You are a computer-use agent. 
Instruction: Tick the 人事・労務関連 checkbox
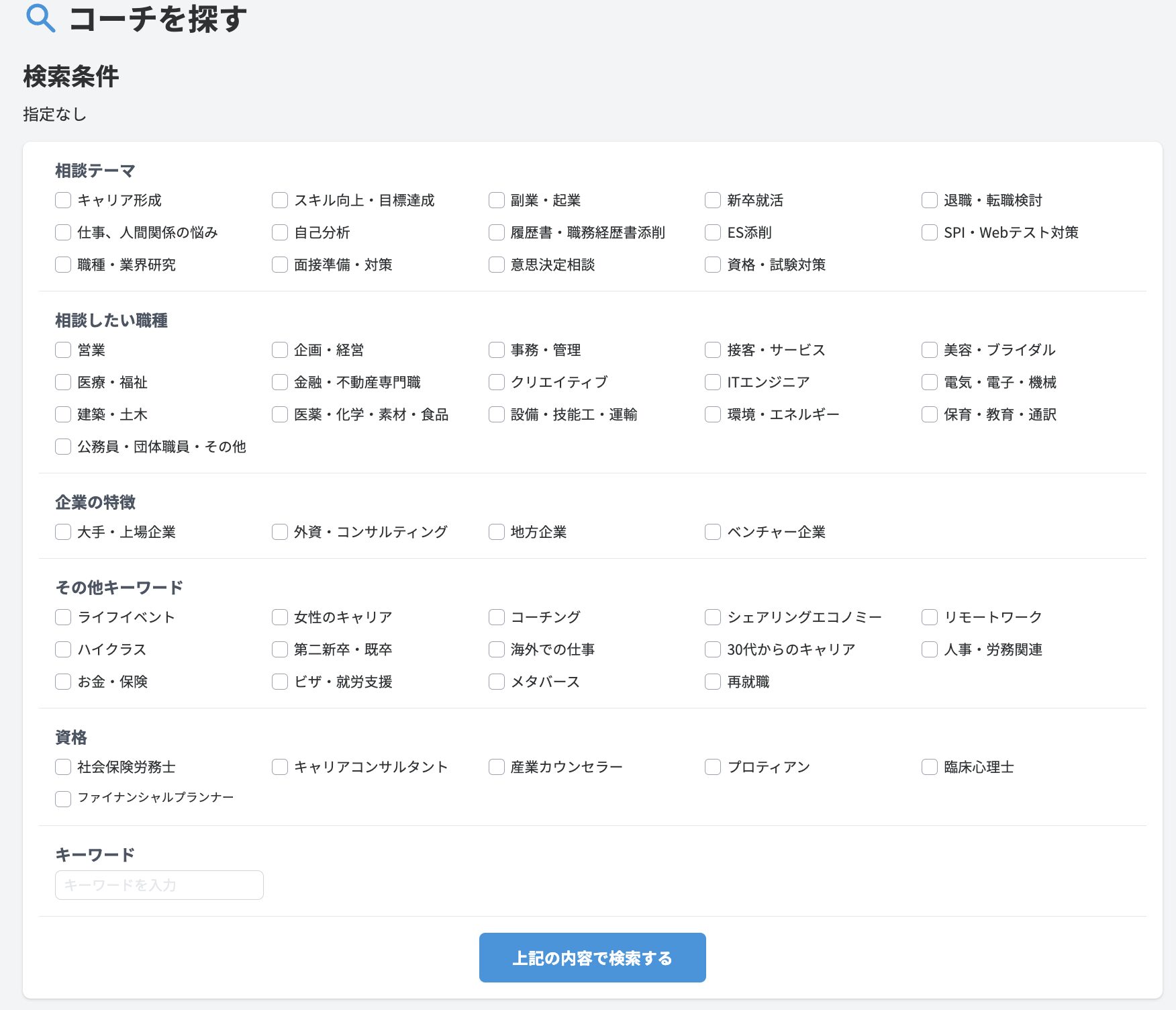pos(930,649)
